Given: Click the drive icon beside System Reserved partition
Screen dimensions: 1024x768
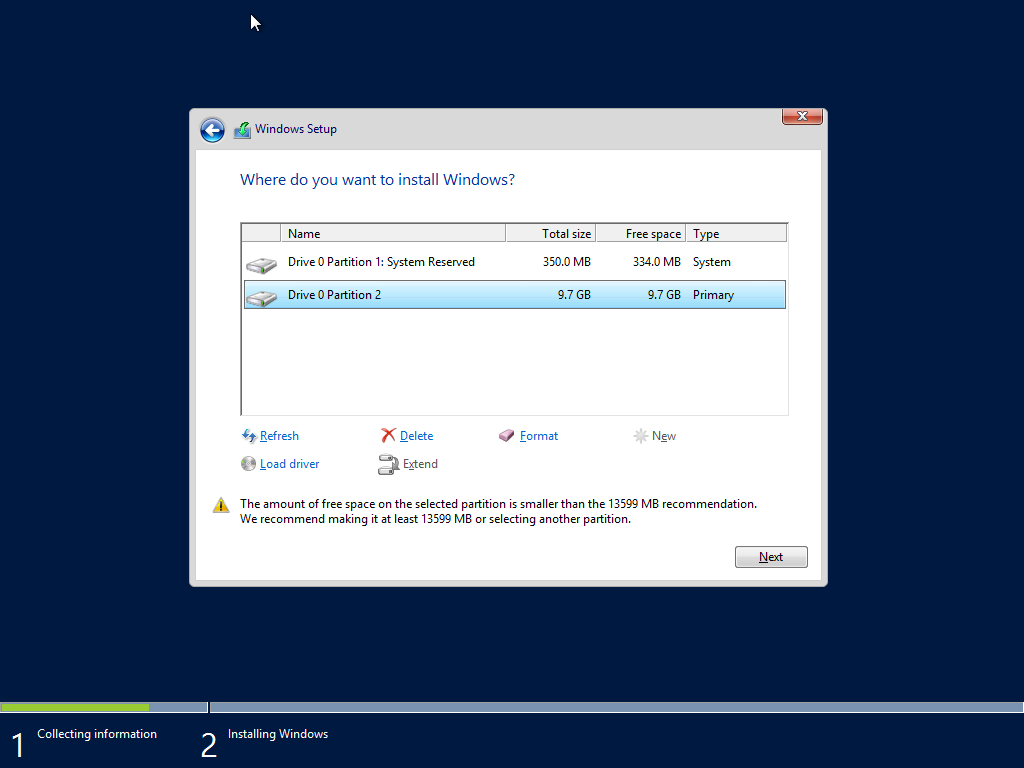Looking at the screenshot, I should click(x=260, y=262).
